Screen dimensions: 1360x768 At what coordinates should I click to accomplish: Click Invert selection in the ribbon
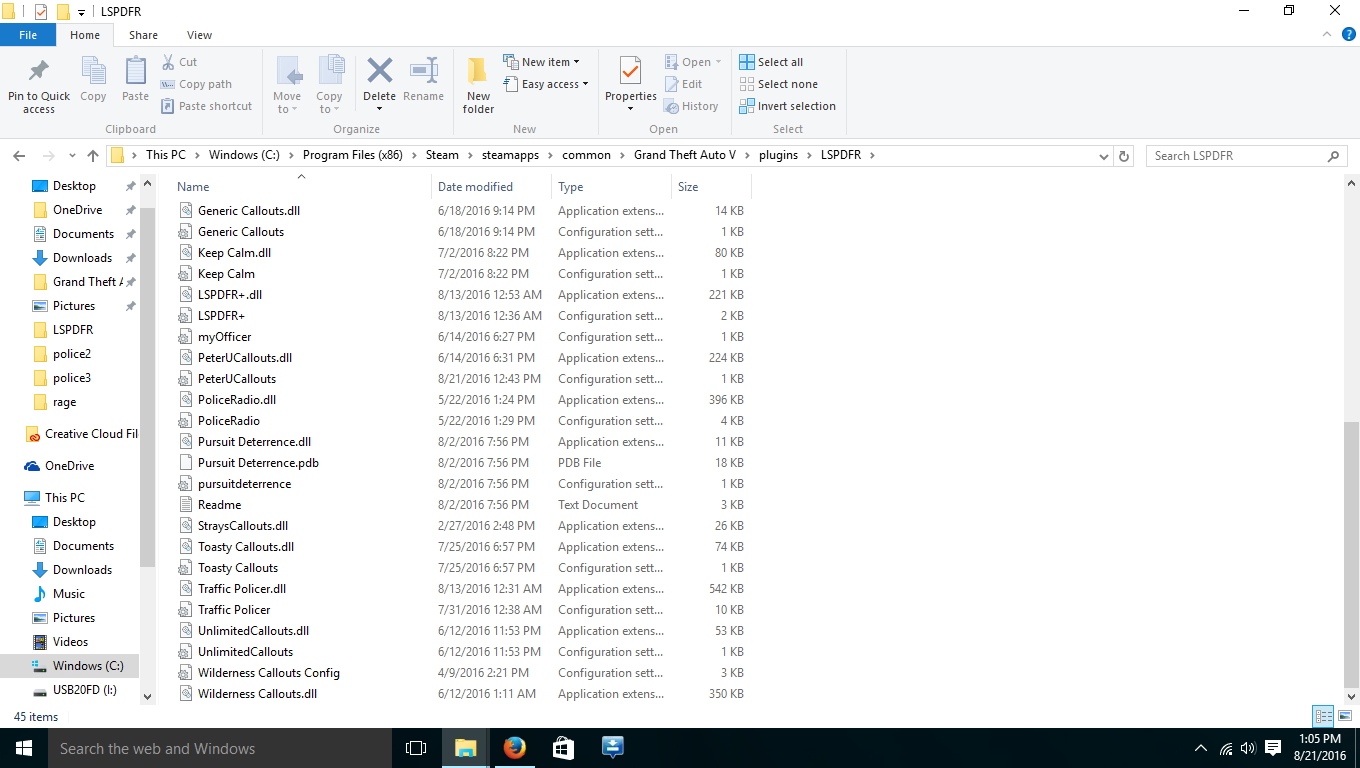pos(787,106)
